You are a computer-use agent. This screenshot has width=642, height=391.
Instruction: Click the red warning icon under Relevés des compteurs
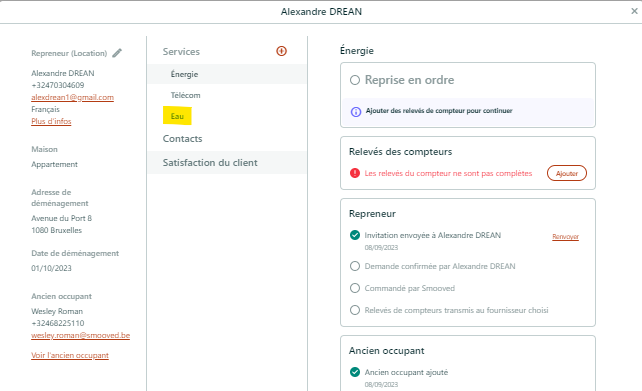(x=355, y=173)
